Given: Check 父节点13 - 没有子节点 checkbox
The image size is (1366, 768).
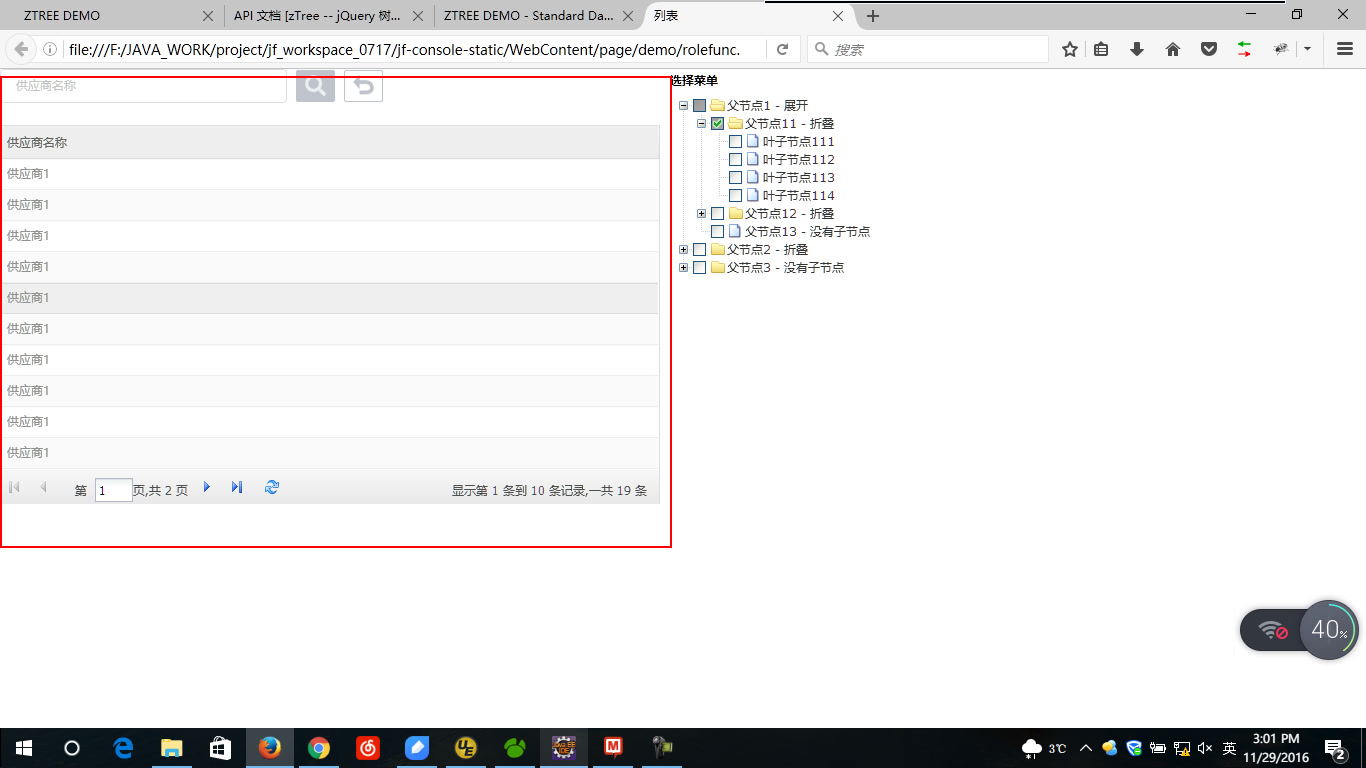Looking at the screenshot, I should (717, 232).
